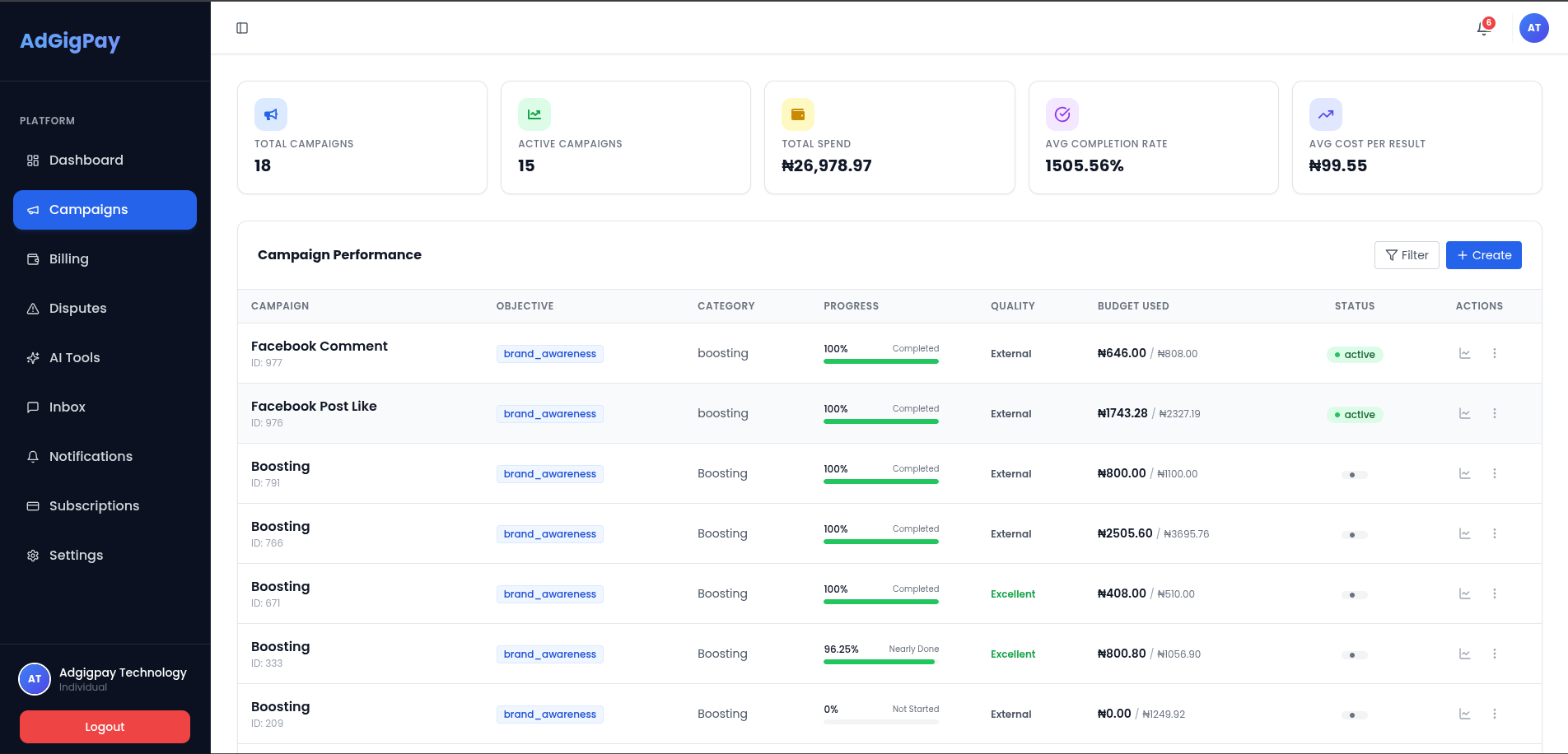Click the brand_awareness tag for Boosting ID 209
Viewport: 1568px width, 754px height.
(x=550, y=714)
